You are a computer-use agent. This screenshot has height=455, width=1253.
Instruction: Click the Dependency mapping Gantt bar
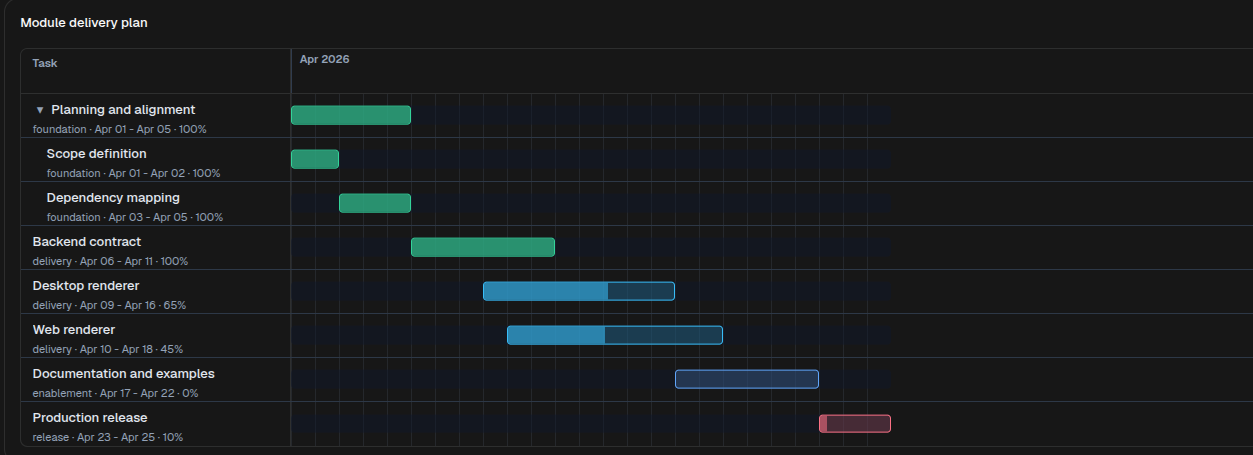coord(375,203)
